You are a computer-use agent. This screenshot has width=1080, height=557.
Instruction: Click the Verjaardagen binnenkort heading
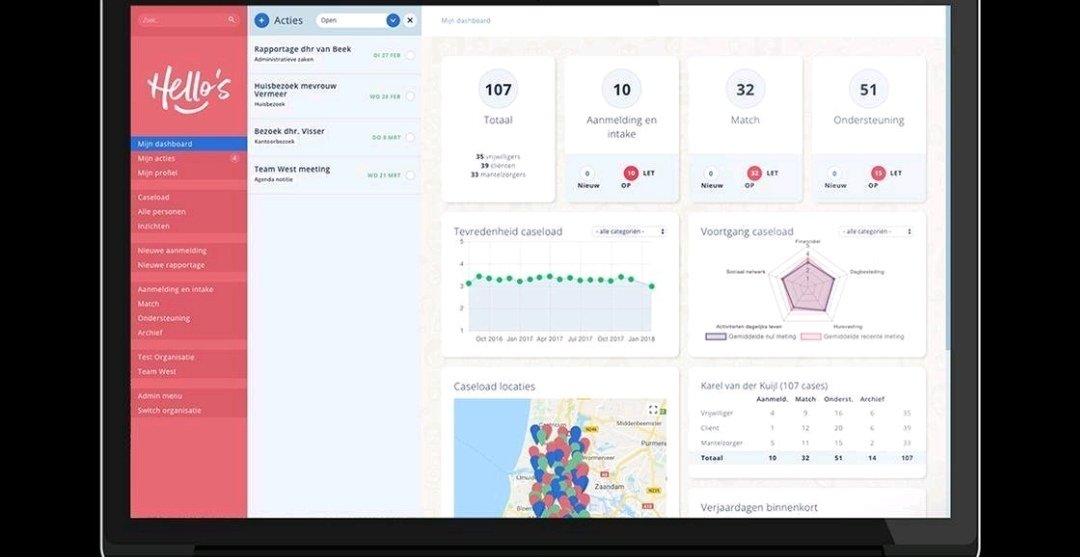(759, 507)
